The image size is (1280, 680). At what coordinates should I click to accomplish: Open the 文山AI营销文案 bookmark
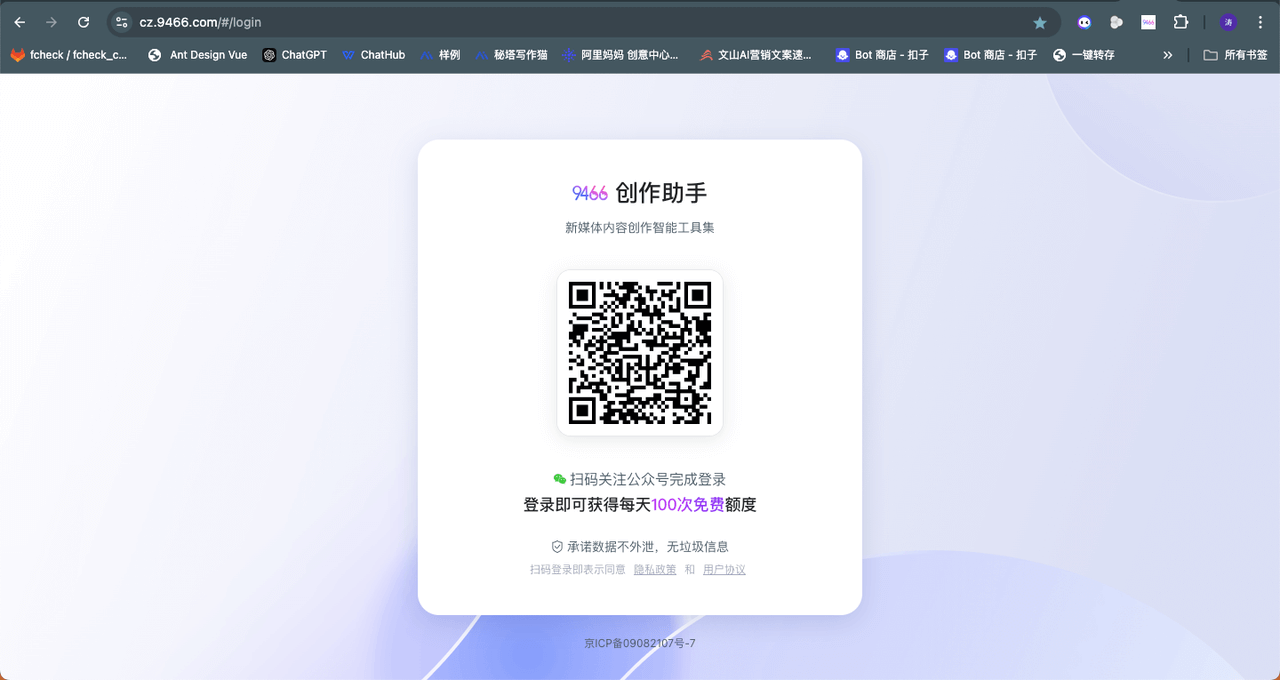756,55
